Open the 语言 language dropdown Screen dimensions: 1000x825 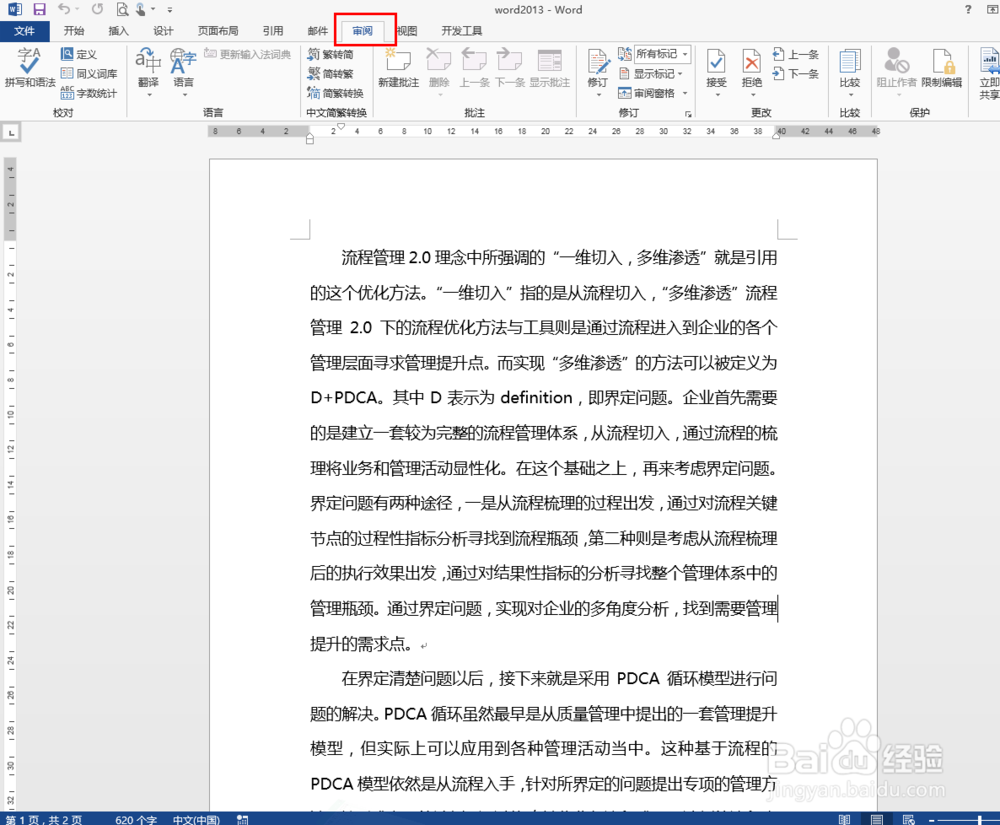click(182, 72)
